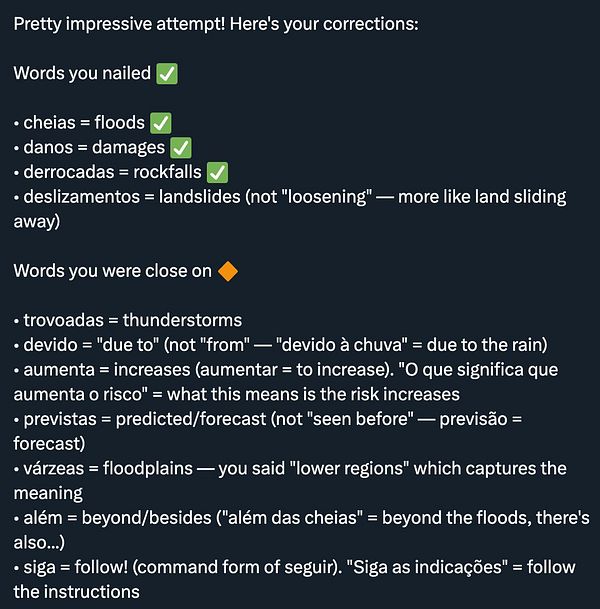Click the "Words you were close on" heading
Screen dimensions: 600x609
click(x=113, y=271)
